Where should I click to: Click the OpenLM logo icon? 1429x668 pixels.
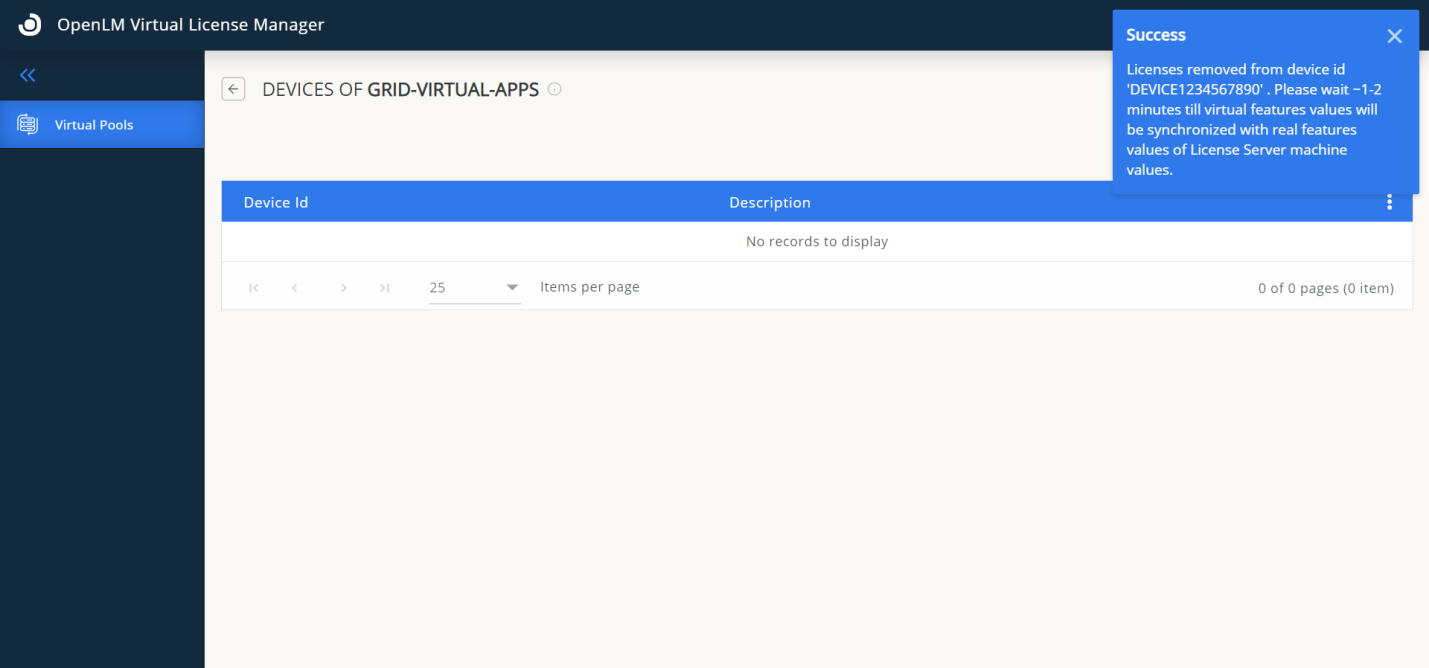30,25
